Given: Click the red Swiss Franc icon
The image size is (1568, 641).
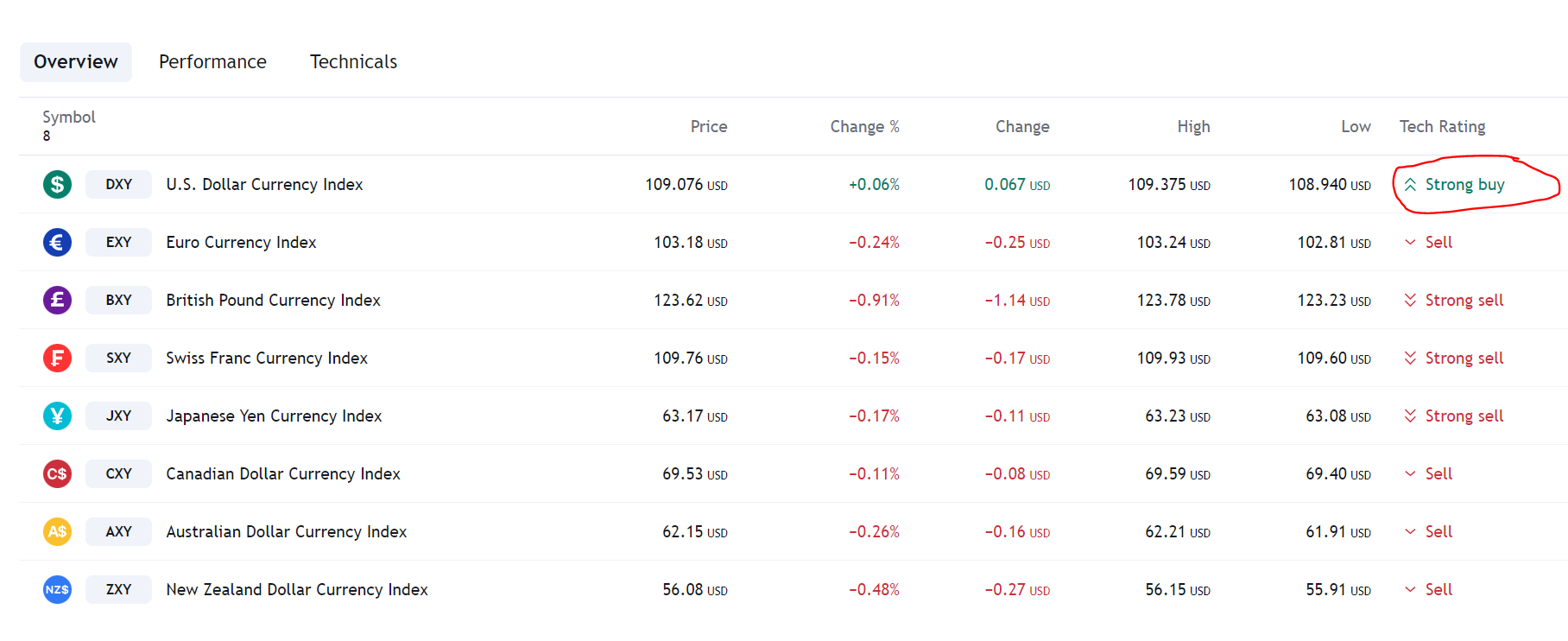Looking at the screenshot, I should 57,358.
